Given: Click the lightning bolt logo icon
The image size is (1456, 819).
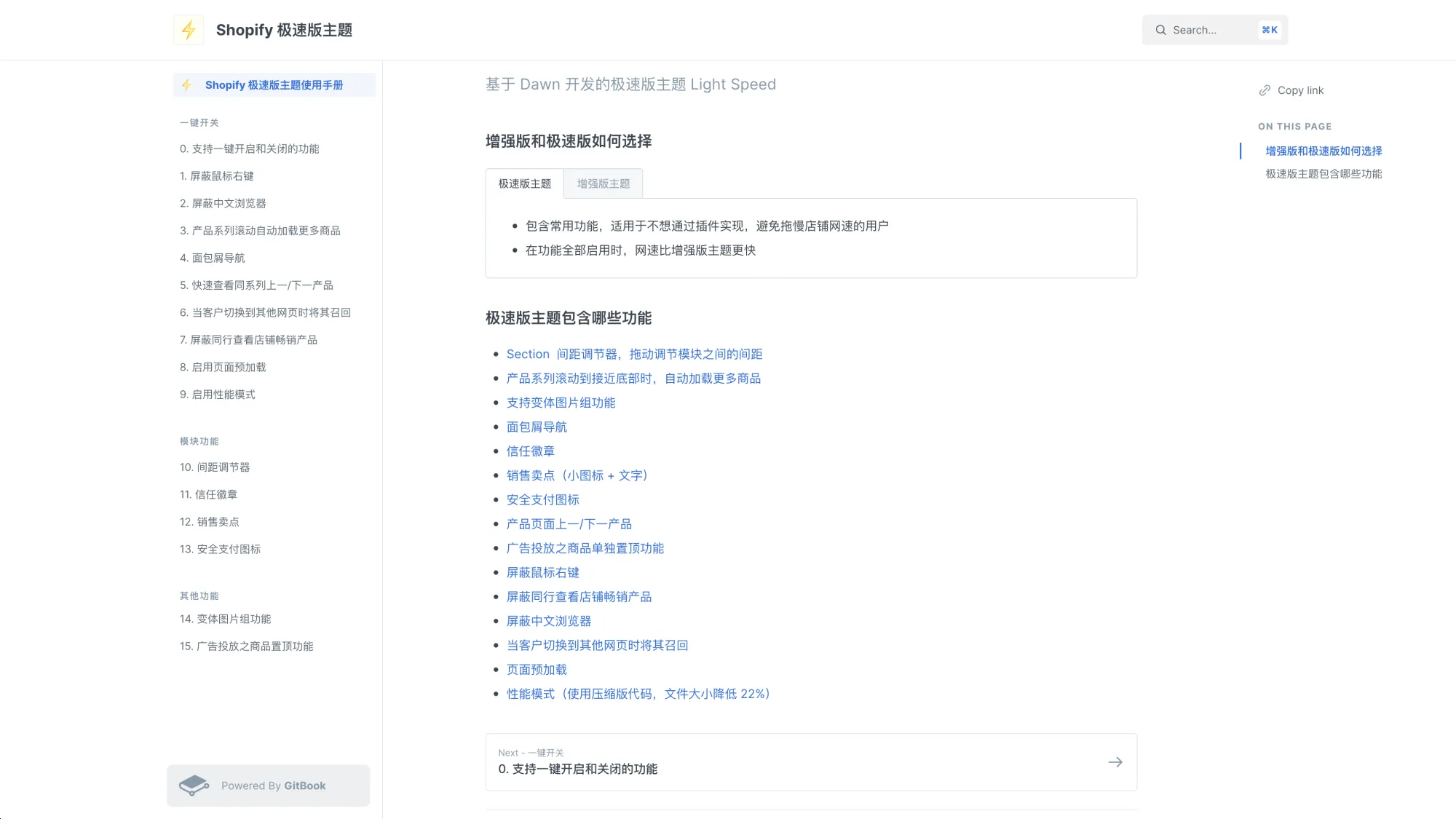Looking at the screenshot, I should (189, 30).
